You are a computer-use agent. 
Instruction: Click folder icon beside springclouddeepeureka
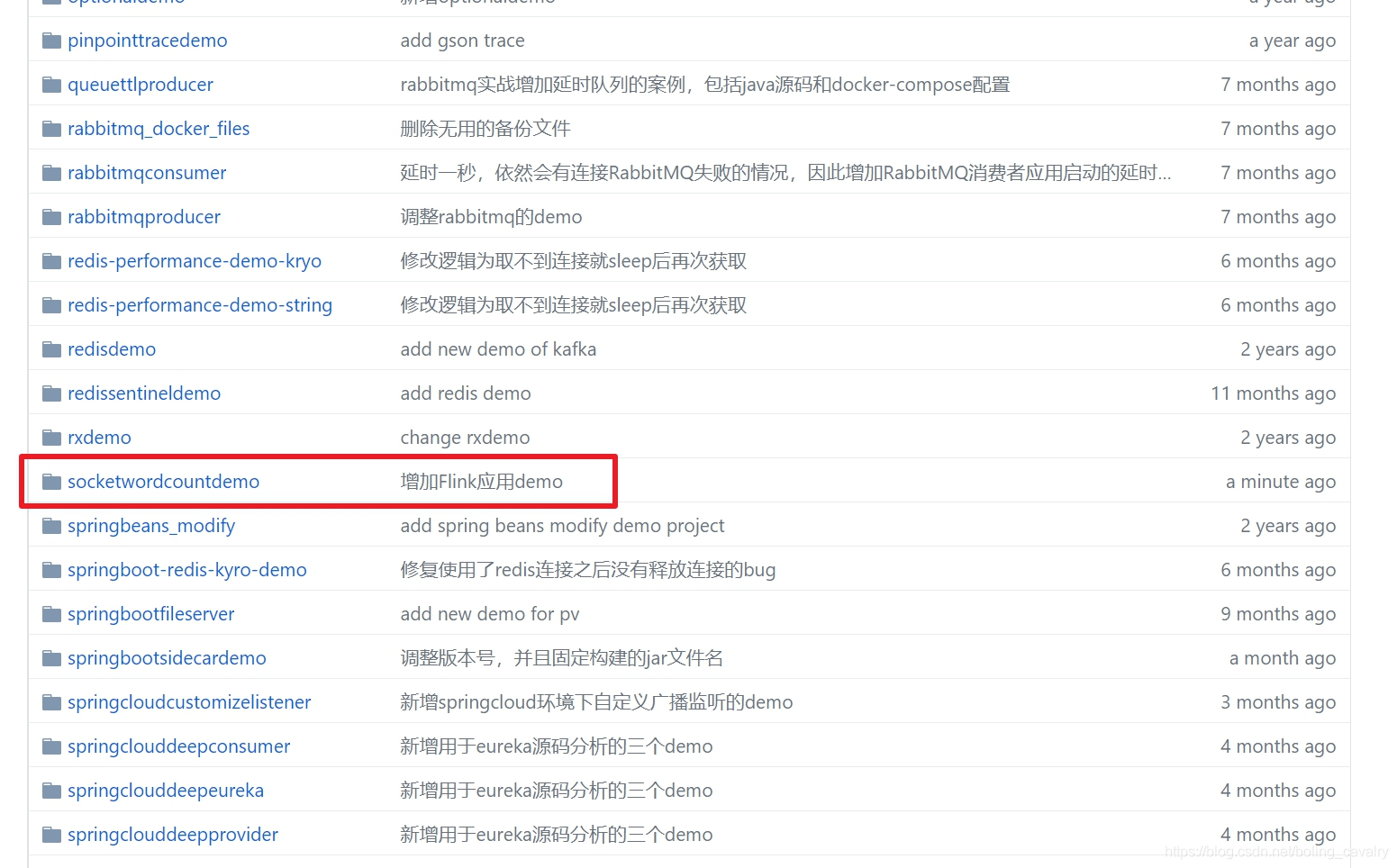[51, 791]
